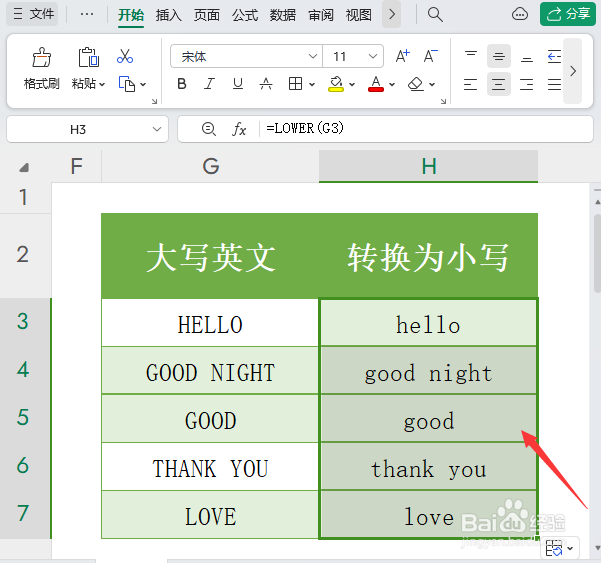
Task: Switch to the 数据 Data tab
Action: [x=283, y=15]
